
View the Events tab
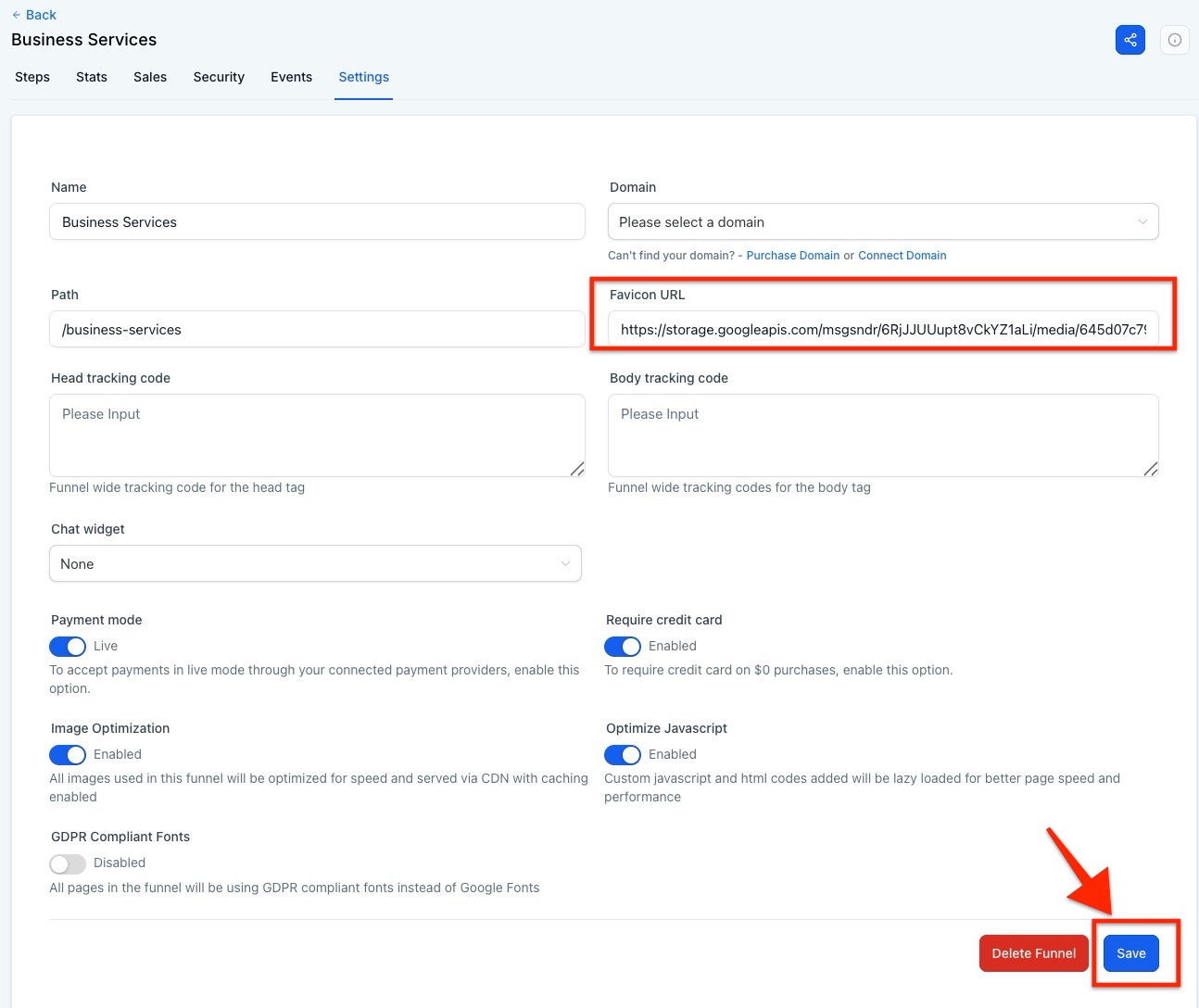coord(291,77)
